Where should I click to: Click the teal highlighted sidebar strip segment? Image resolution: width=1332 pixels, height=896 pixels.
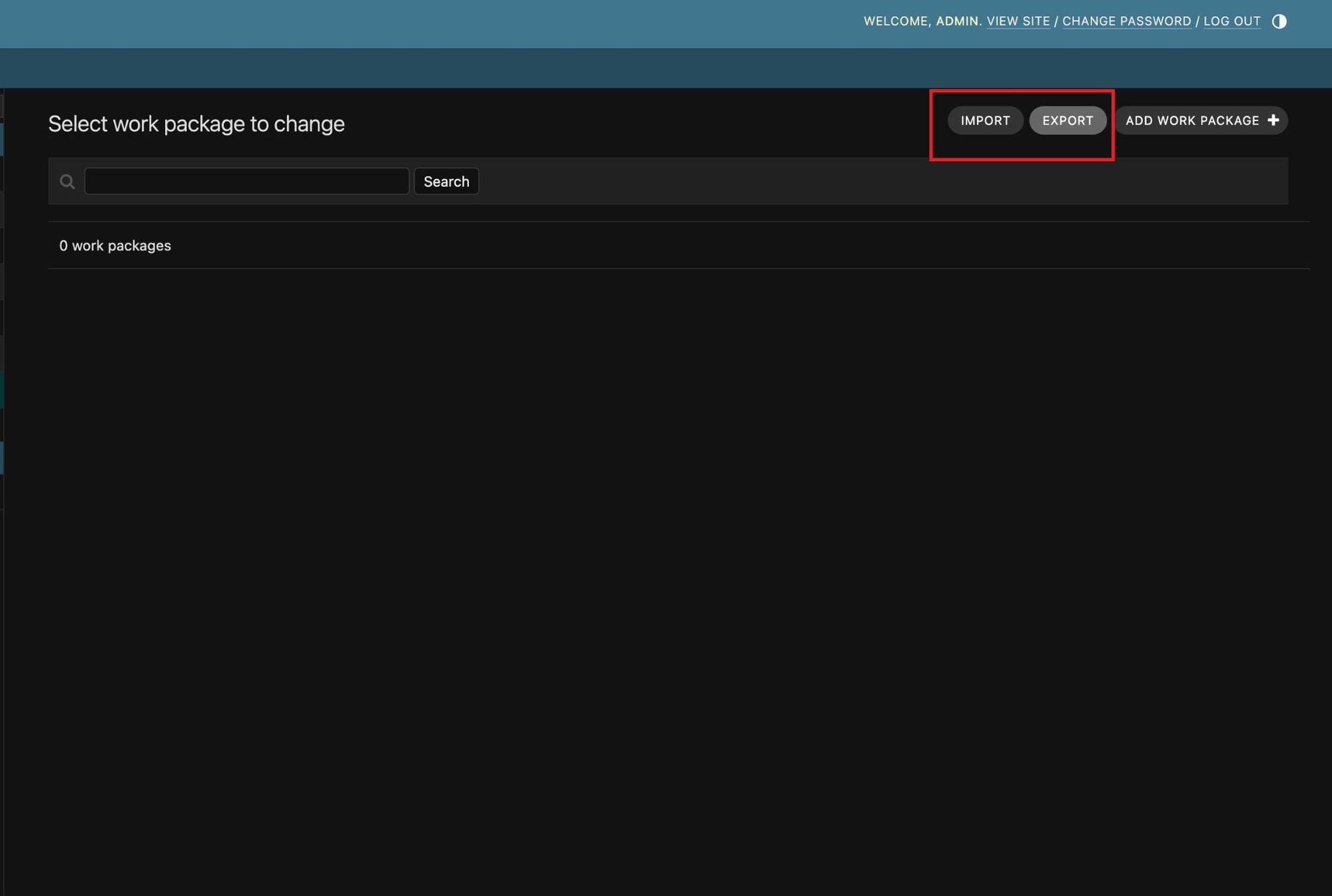(2, 389)
